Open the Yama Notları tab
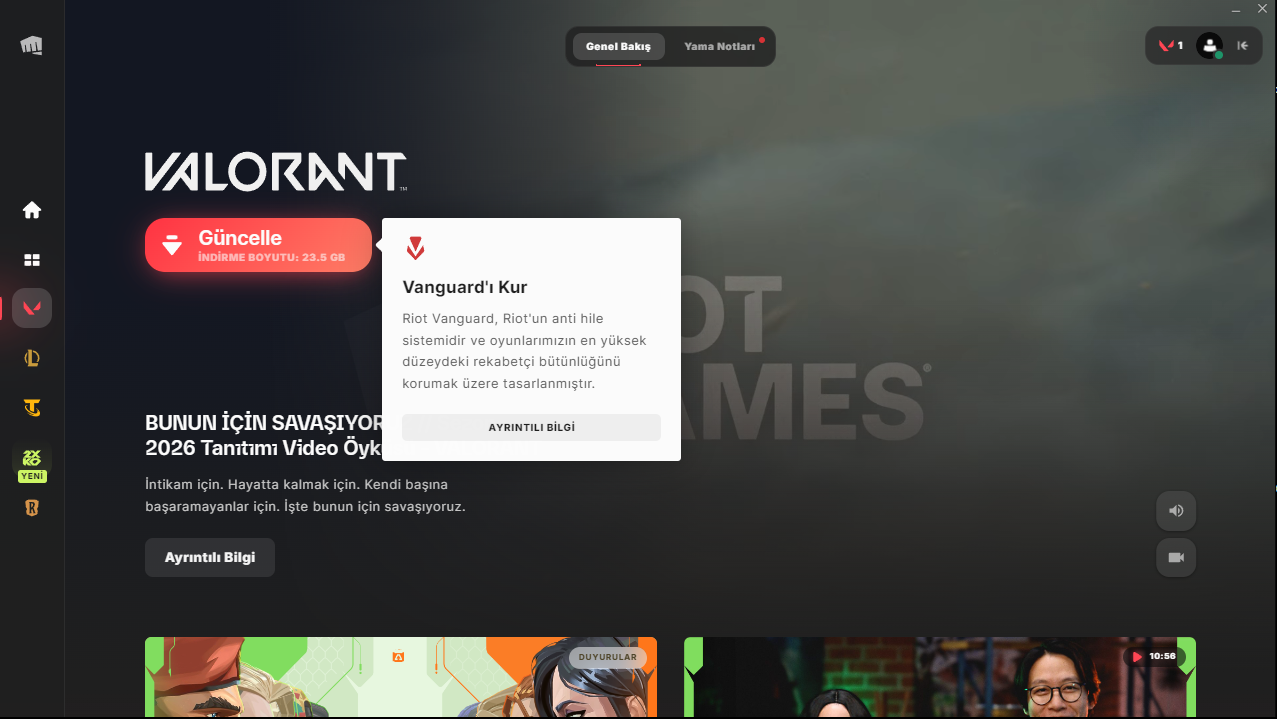The height and width of the screenshot is (719, 1277). coord(719,46)
